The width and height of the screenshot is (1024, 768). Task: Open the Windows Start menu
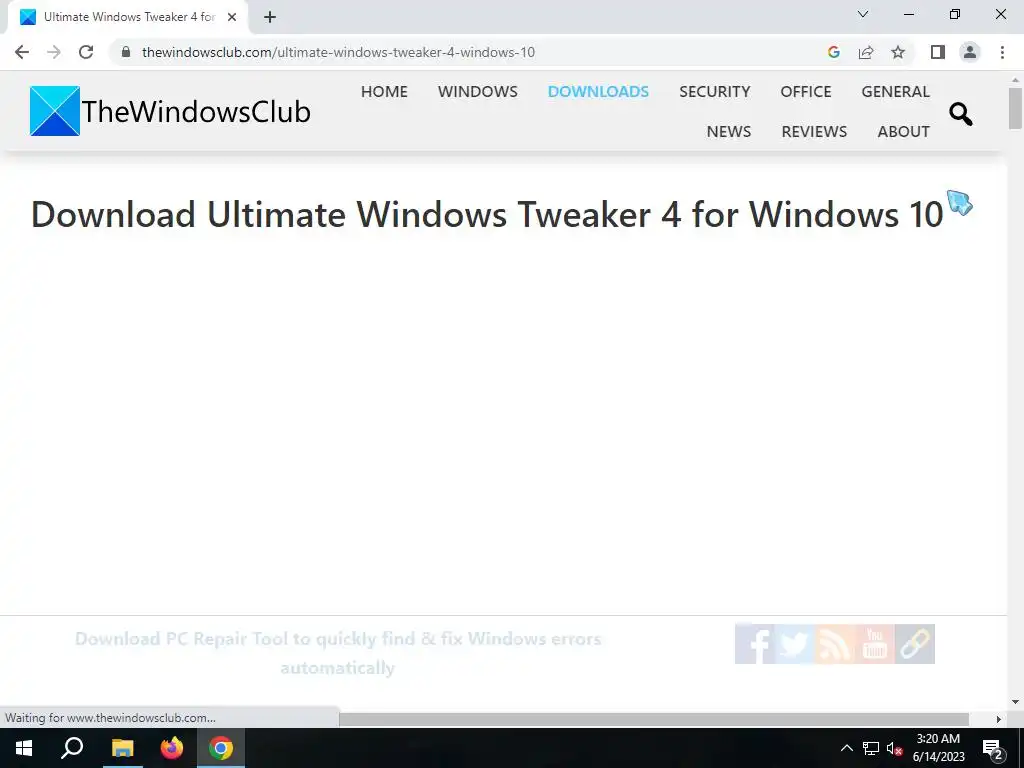(x=24, y=748)
